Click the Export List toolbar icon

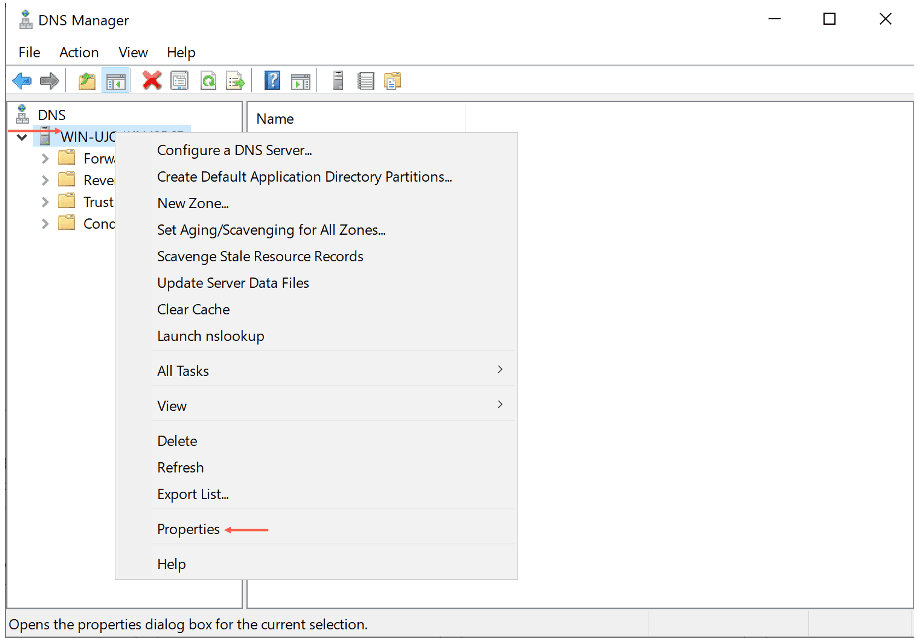point(235,81)
